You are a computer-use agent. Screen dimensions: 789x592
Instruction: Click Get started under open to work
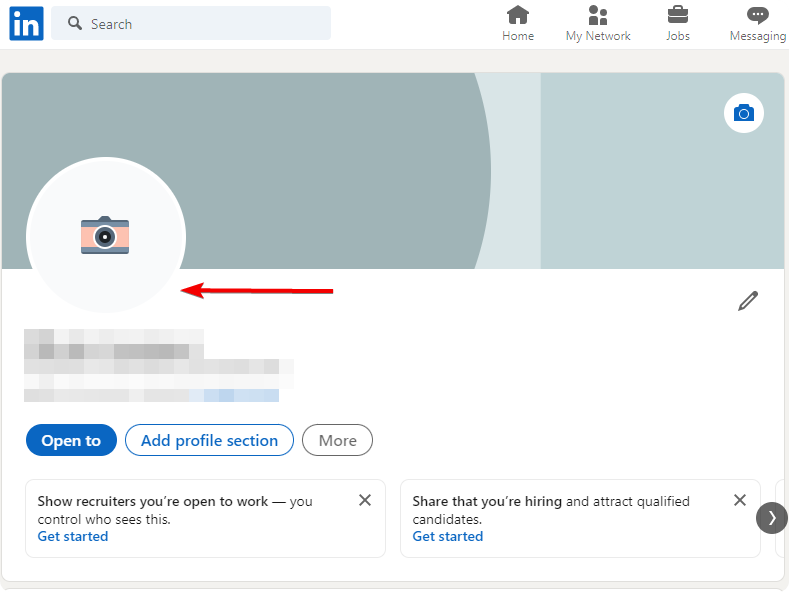pos(73,536)
